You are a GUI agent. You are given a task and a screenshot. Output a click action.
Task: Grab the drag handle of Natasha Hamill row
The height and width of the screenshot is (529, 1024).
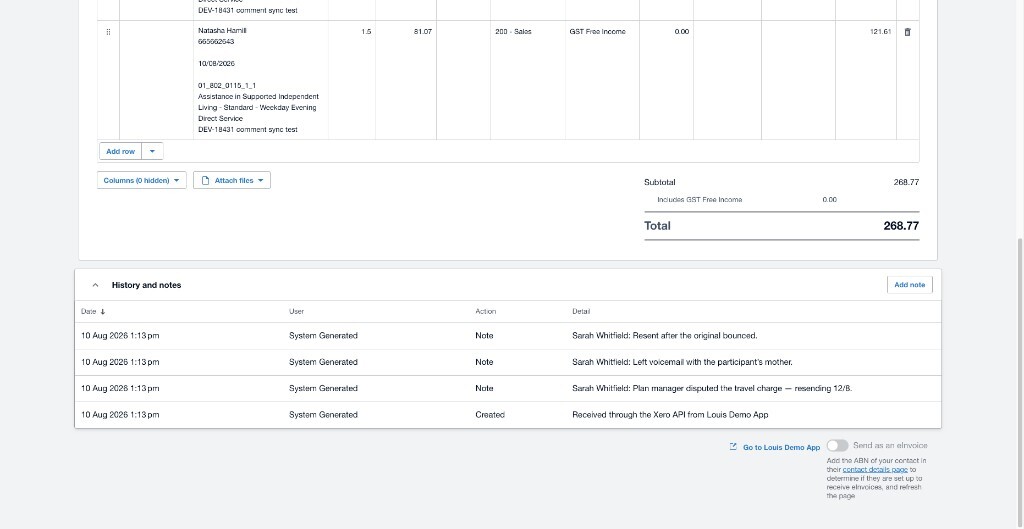click(x=108, y=32)
